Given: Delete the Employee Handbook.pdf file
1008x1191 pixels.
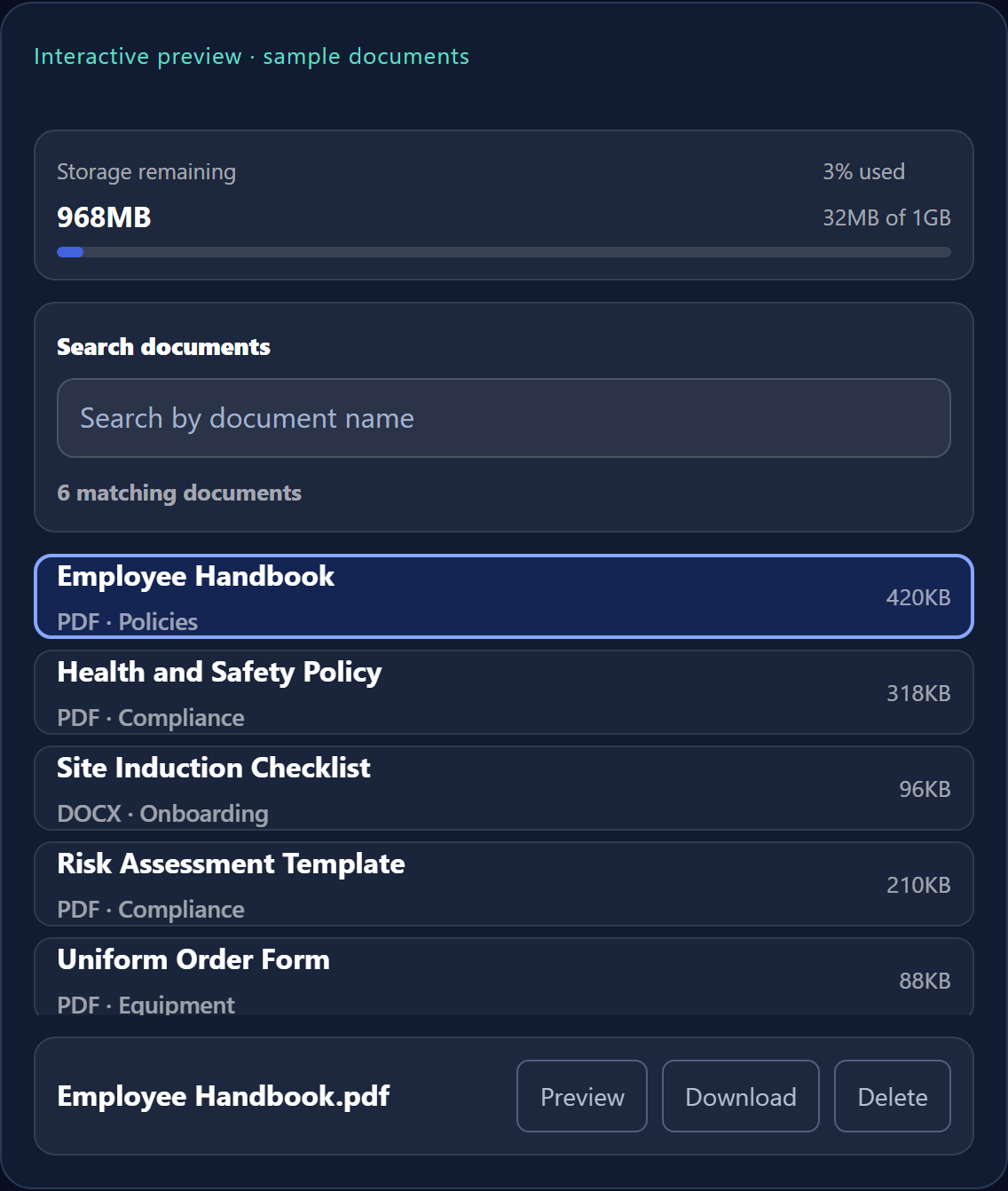Looking at the screenshot, I should [893, 1096].
